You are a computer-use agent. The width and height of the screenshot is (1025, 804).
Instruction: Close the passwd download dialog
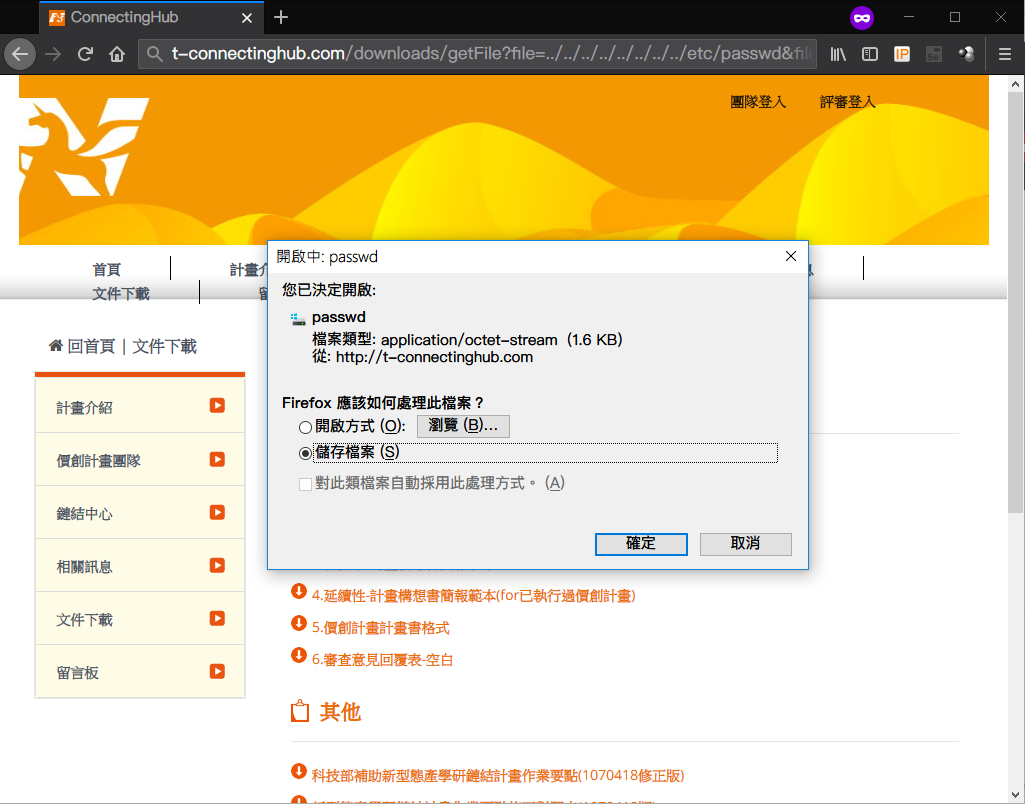pos(791,256)
